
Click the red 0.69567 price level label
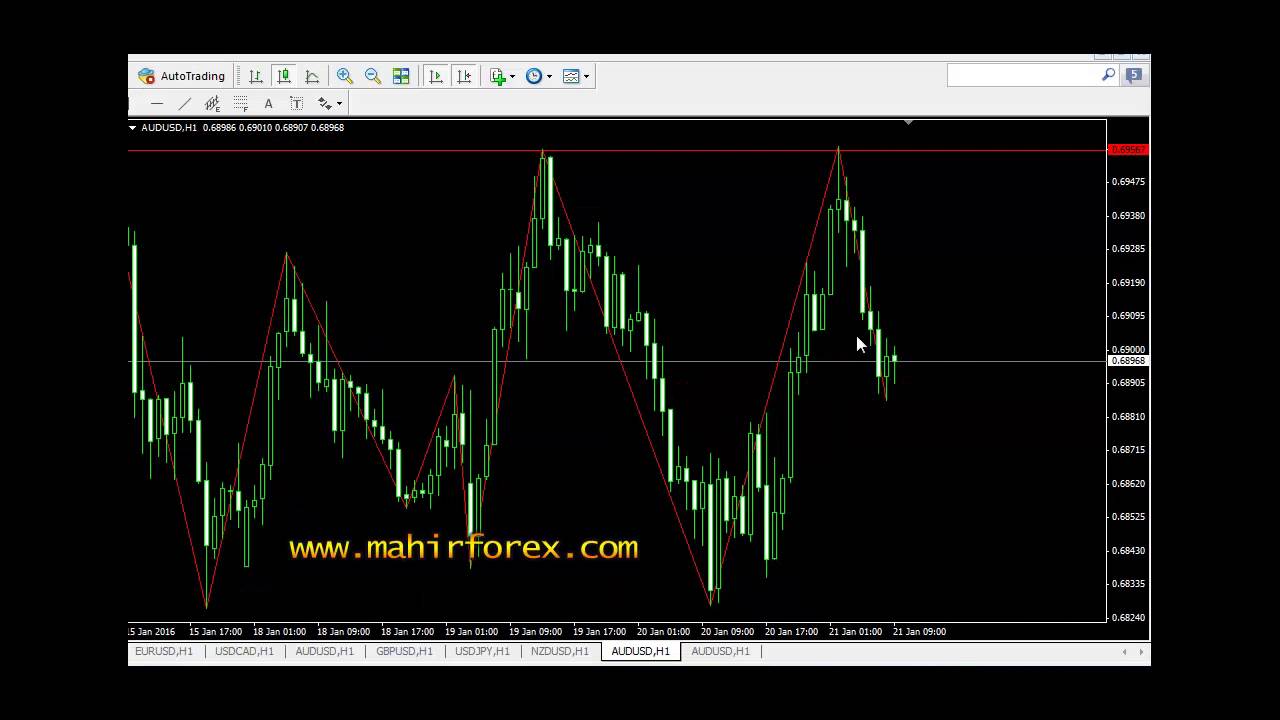pyautogui.click(x=1128, y=150)
